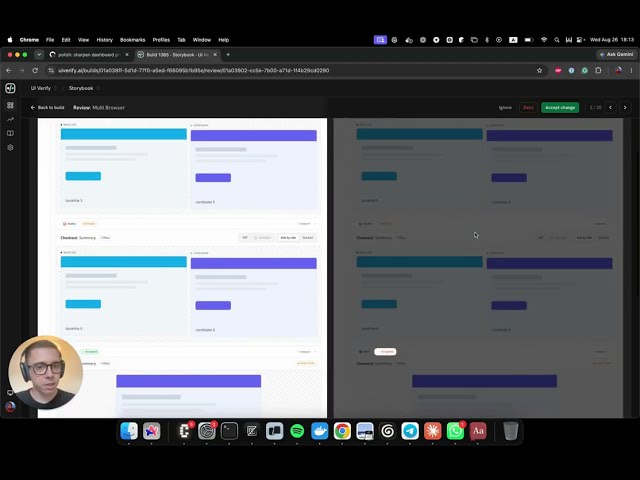Screen dimensions: 640x480
Task: Click the 2 / 25 change counter
Action: (x=596, y=107)
